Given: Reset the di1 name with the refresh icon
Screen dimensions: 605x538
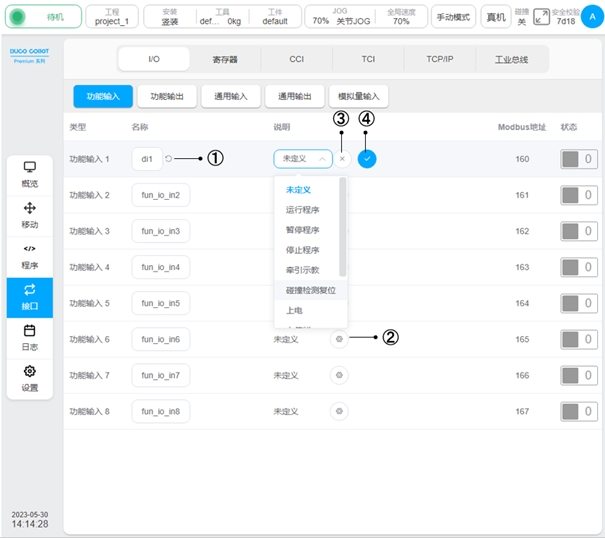Looking at the screenshot, I should pos(169,158).
